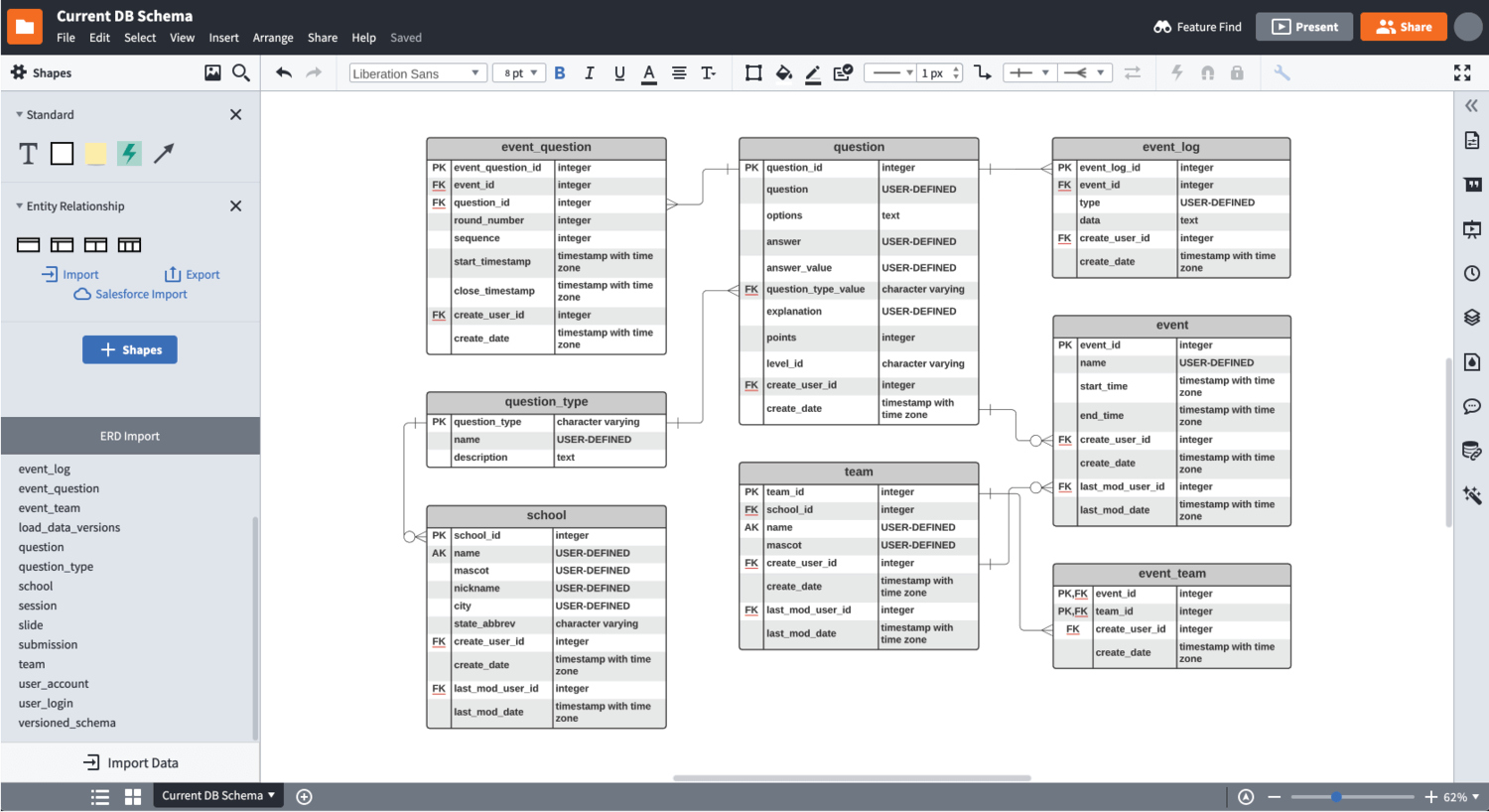This screenshot has width=1489, height=812.
Task: Toggle italic text formatting
Action: 590,72
